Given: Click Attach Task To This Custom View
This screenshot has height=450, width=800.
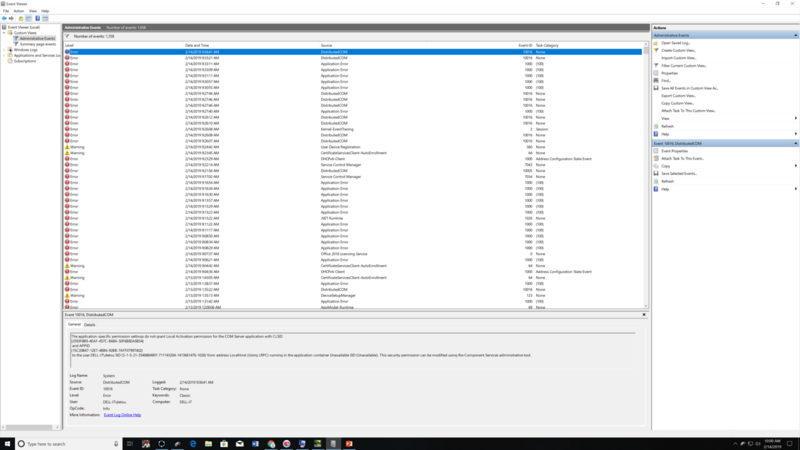Looking at the screenshot, I should (x=688, y=111).
